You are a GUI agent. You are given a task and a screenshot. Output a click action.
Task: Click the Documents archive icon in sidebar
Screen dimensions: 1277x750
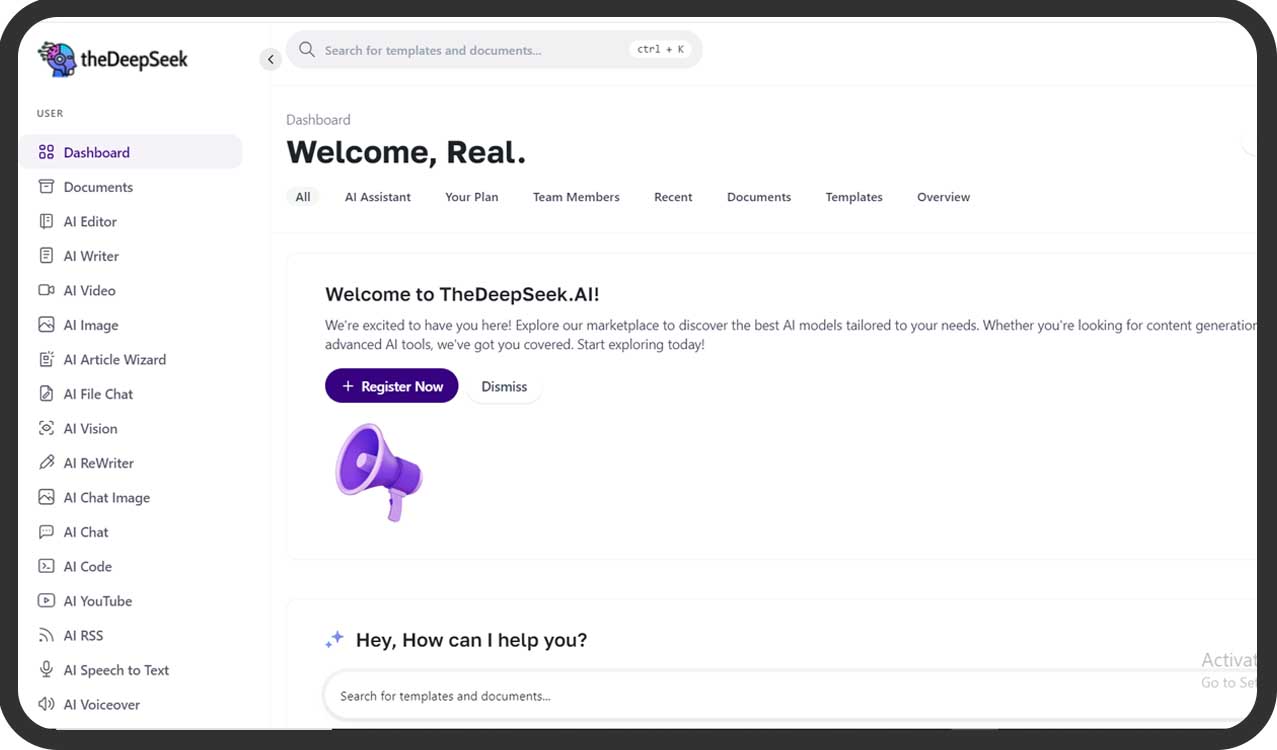46,187
